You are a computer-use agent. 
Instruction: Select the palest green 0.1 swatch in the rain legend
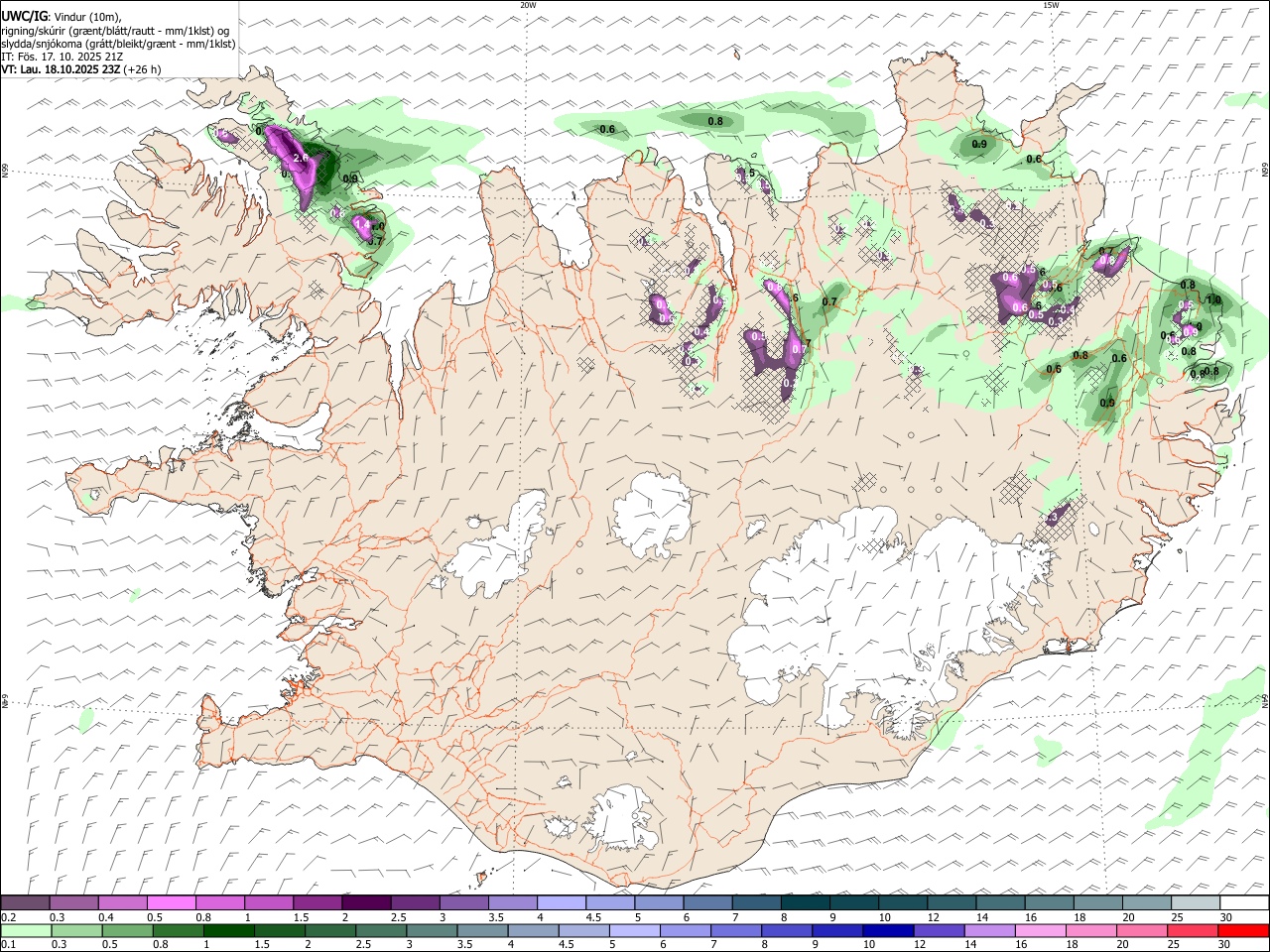[x=26, y=930]
